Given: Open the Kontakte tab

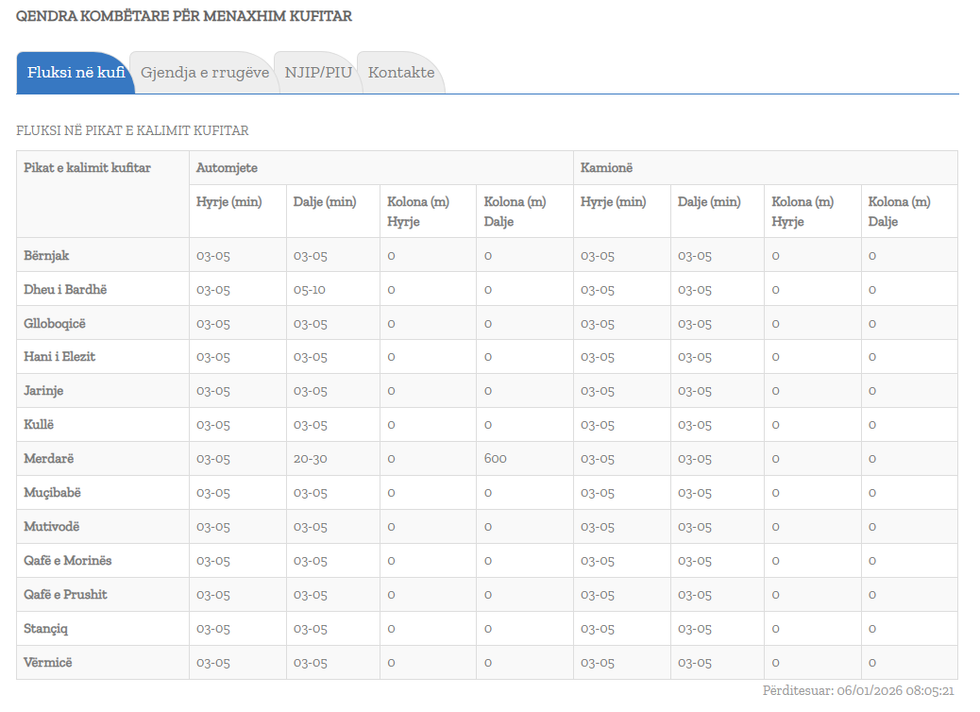Looking at the screenshot, I should pyautogui.click(x=401, y=73).
